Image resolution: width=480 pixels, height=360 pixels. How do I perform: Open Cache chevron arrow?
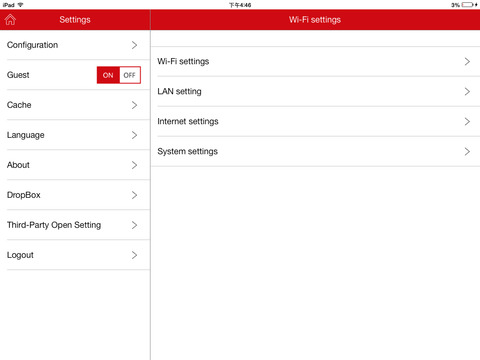(x=134, y=105)
